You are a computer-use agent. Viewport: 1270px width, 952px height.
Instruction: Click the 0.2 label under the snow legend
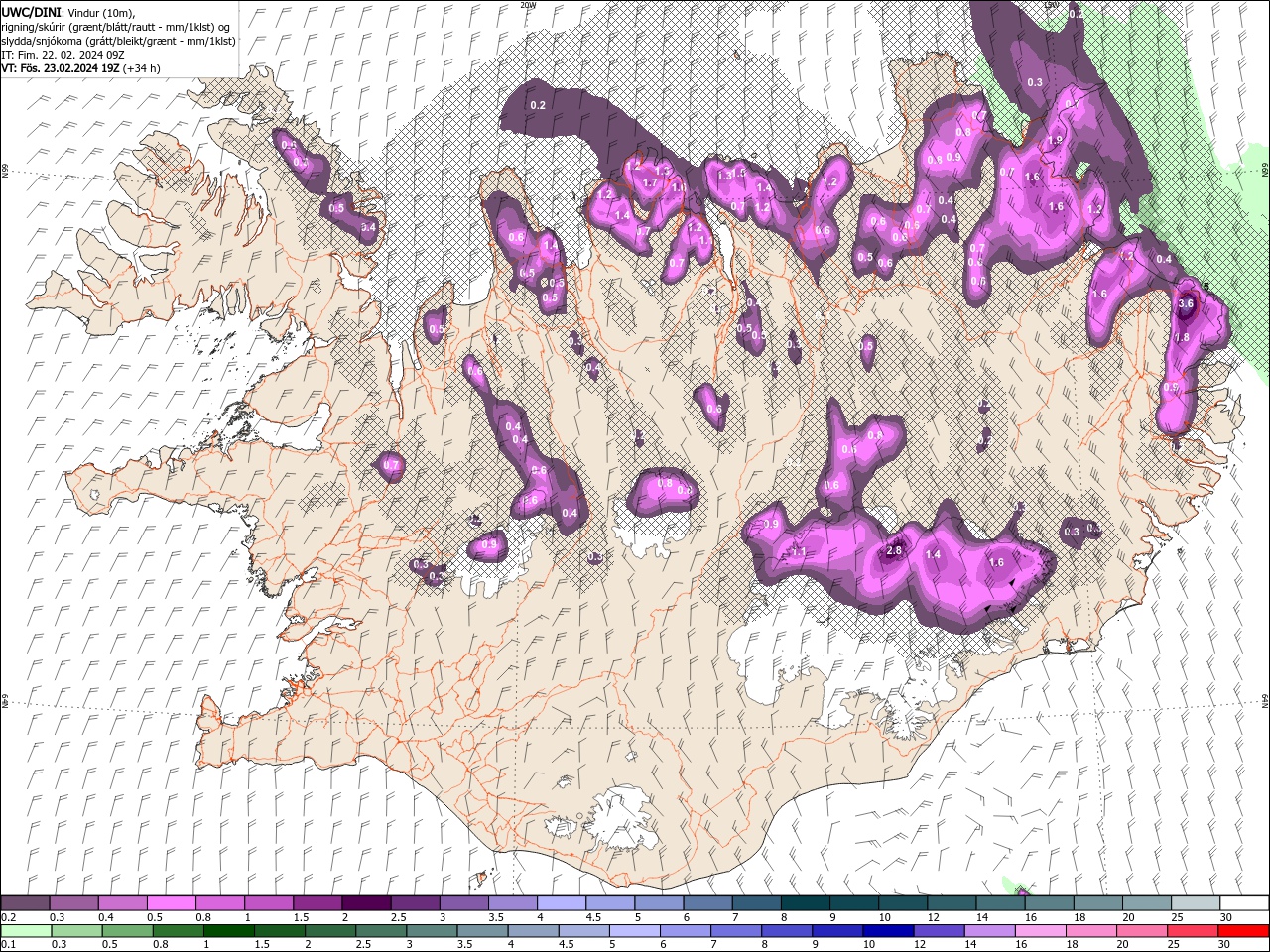tap(8, 917)
